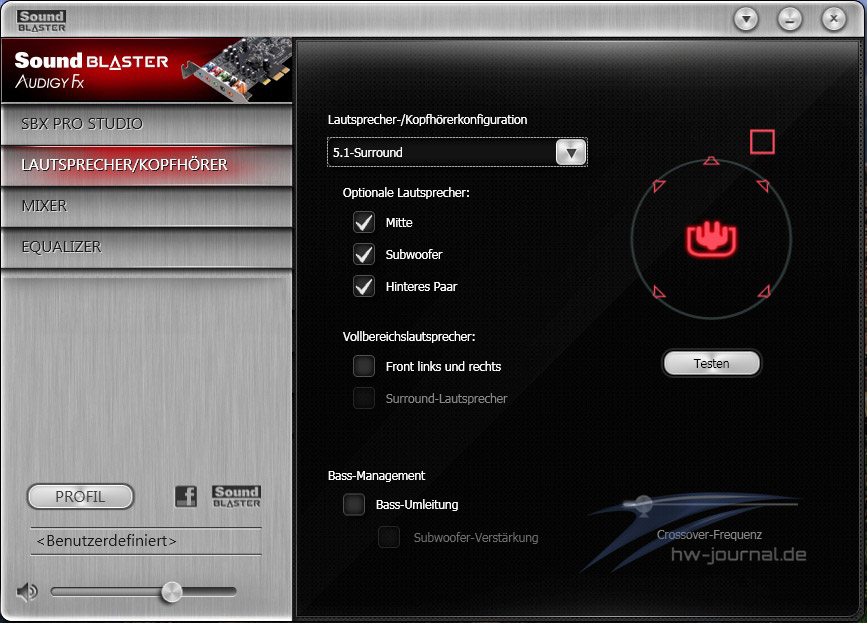The image size is (867, 623).
Task: Click the Sound Blaster logo in title bar
Action: tap(41, 21)
